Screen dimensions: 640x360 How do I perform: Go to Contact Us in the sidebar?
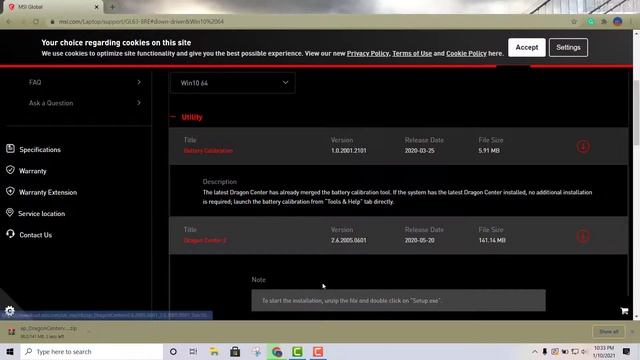pos(36,235)
